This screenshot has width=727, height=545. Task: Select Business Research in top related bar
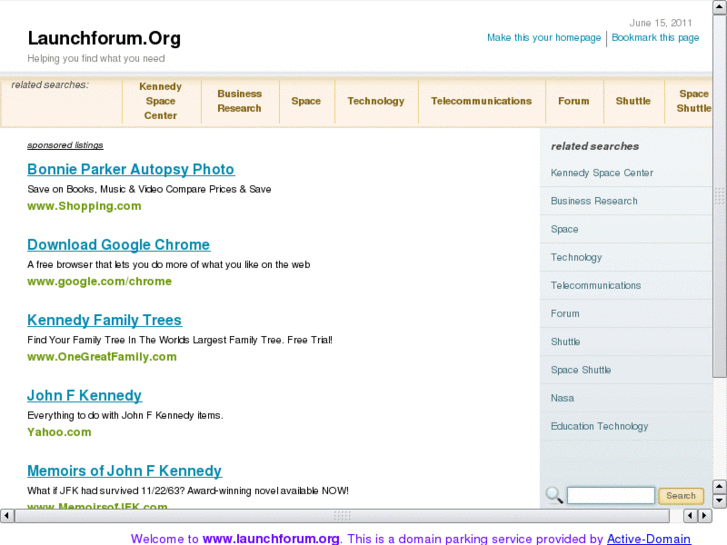point(239,101)
